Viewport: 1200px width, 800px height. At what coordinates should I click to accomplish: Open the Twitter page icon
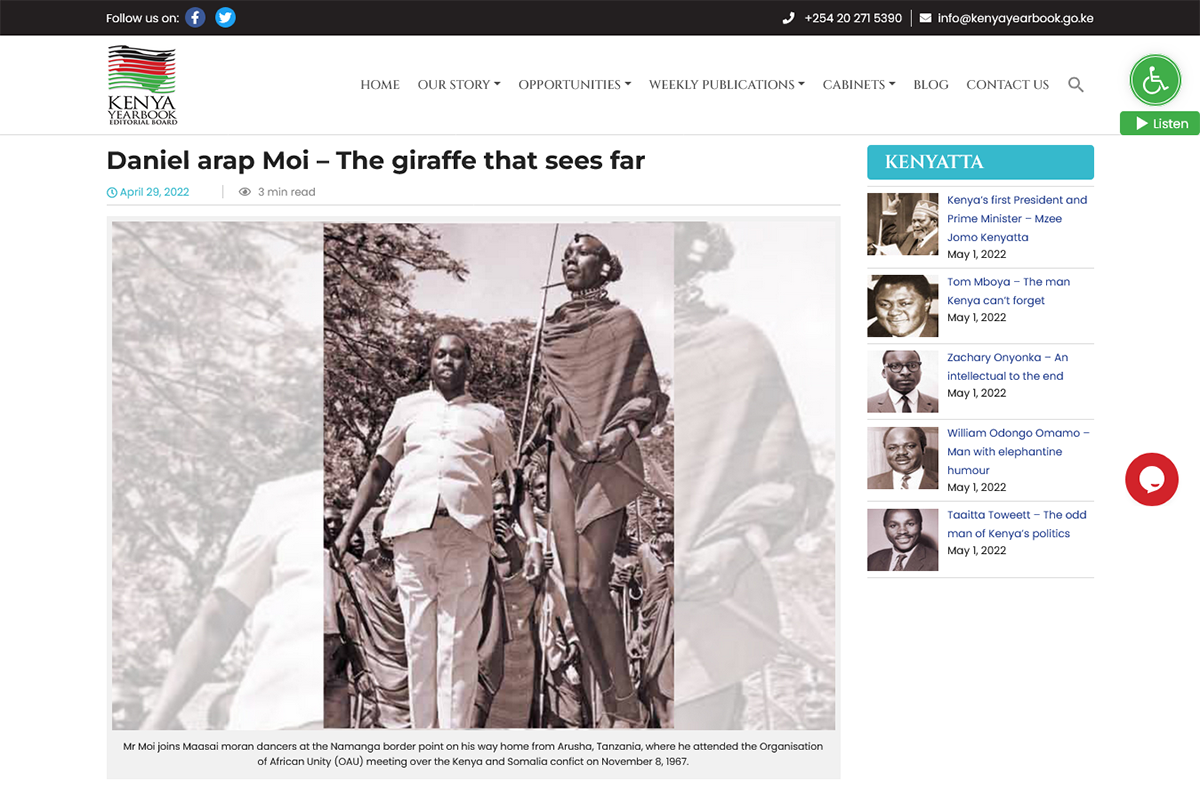pyautogui.click(x=226, y=17)
